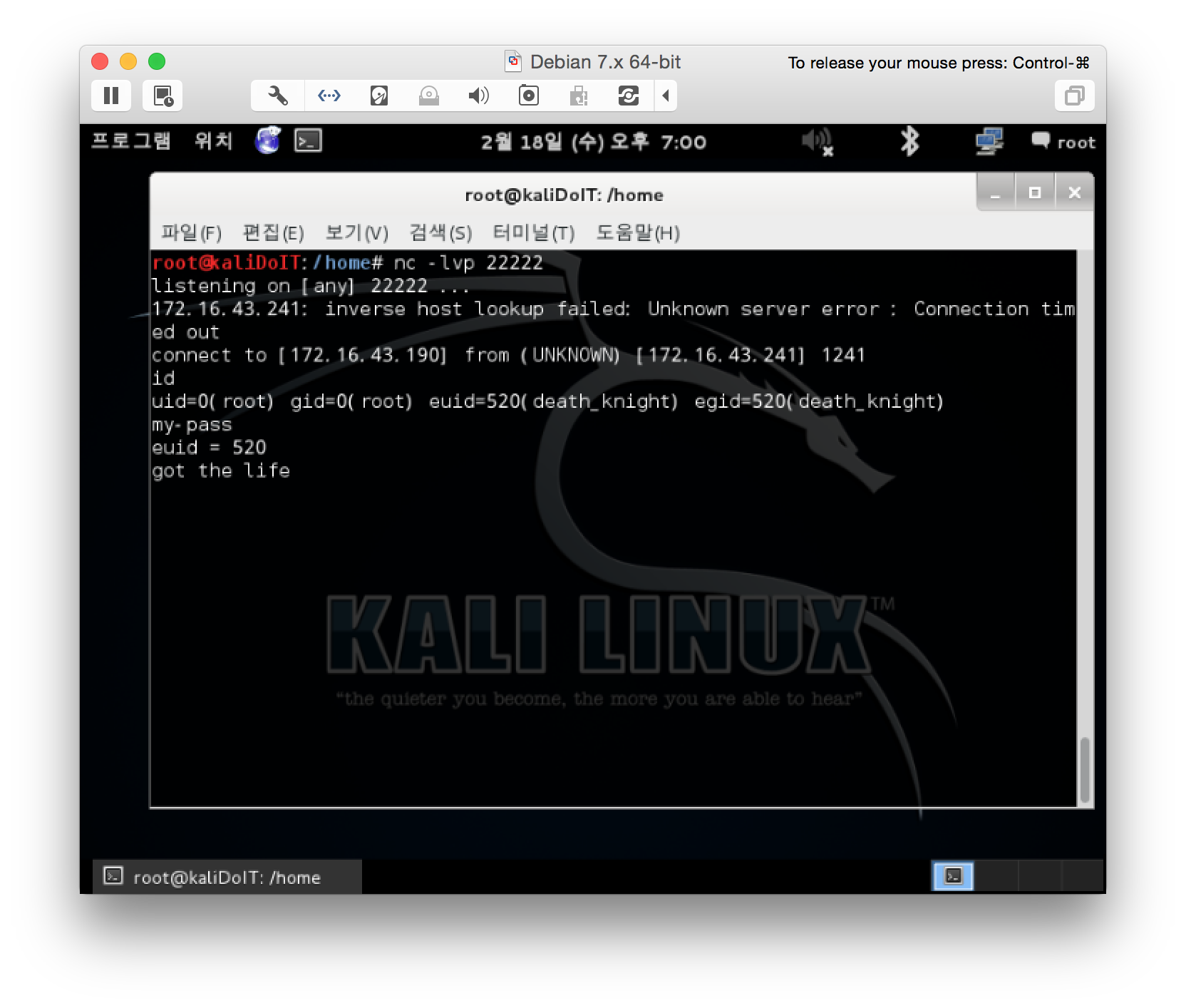
Task: Click the 'got the life' output line
Action: [221, 470]
